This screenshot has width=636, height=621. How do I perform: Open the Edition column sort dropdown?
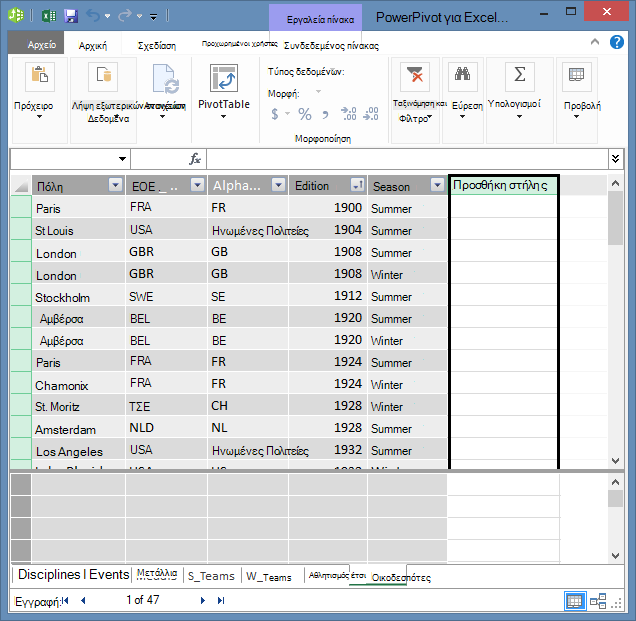pyautogui.click(x=357, y=185)
